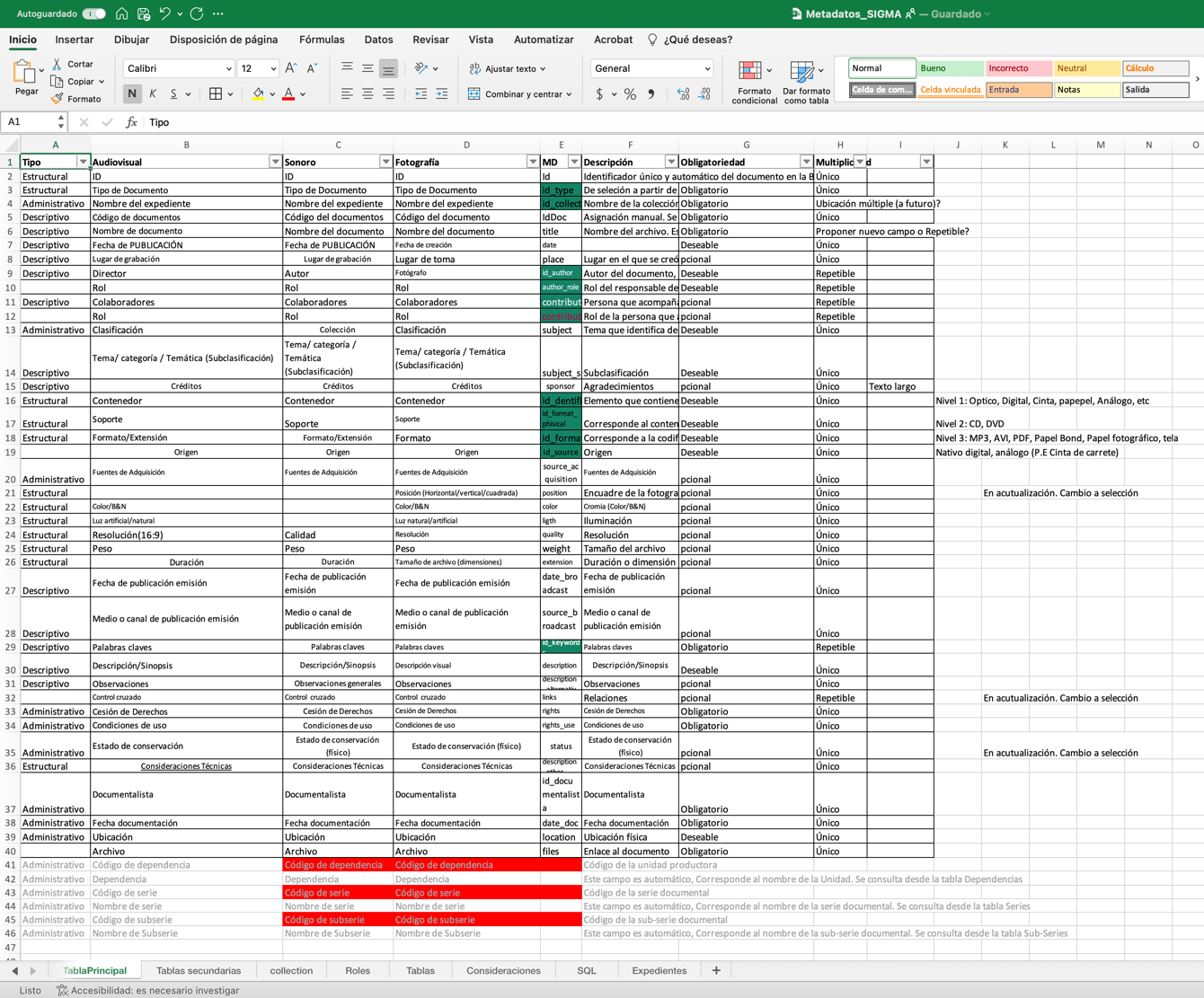Click the A1 name box field
1204x998 pixels.
[27, 122]
